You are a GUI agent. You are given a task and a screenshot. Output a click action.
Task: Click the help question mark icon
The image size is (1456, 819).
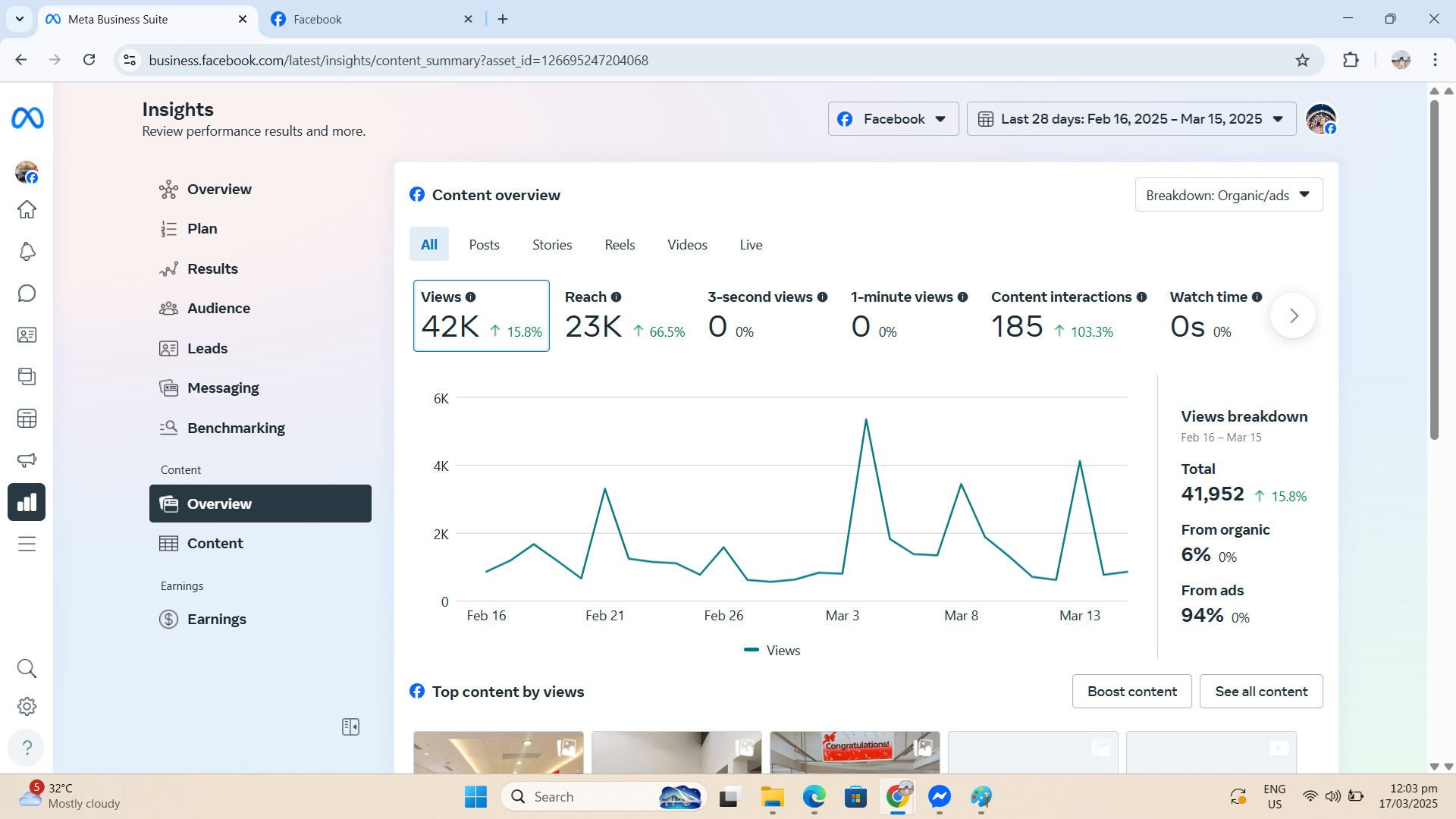click(x=27, y=748)
